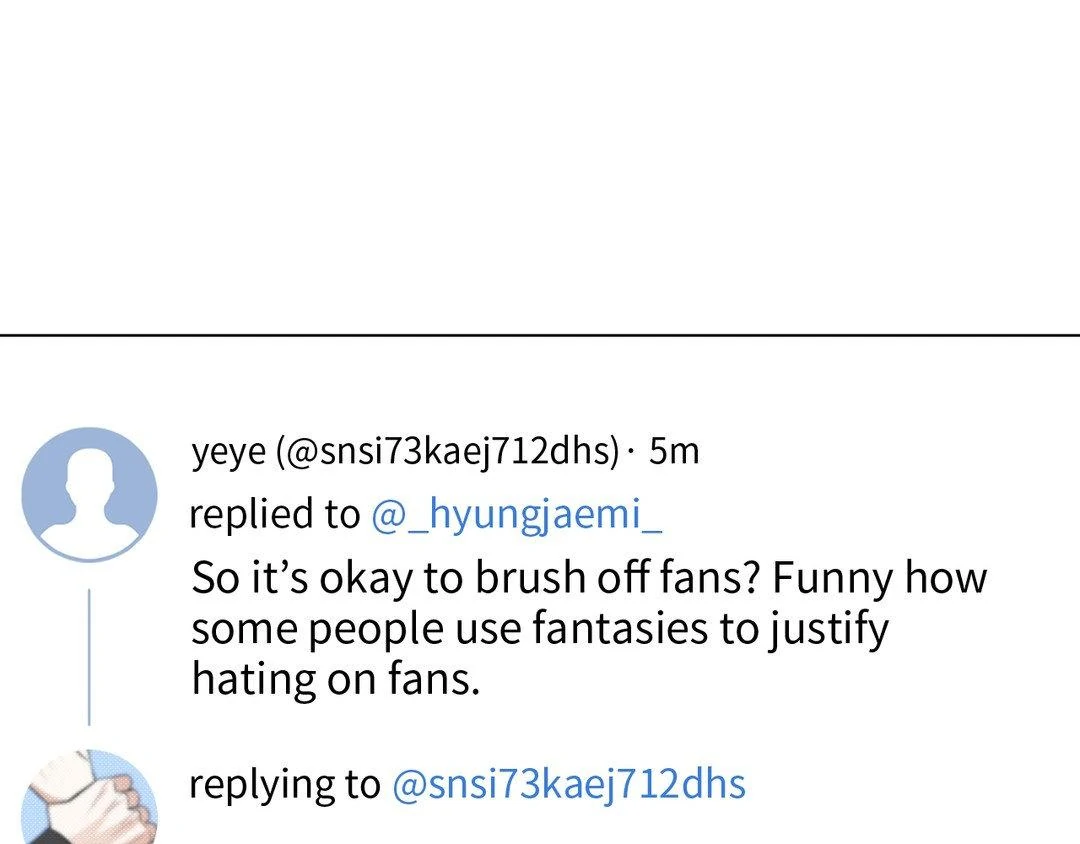Click @snsi73kaej712dhs in the "replying to" line
Viewport: 1080px width, 844px height.
[x=568, y=784]
